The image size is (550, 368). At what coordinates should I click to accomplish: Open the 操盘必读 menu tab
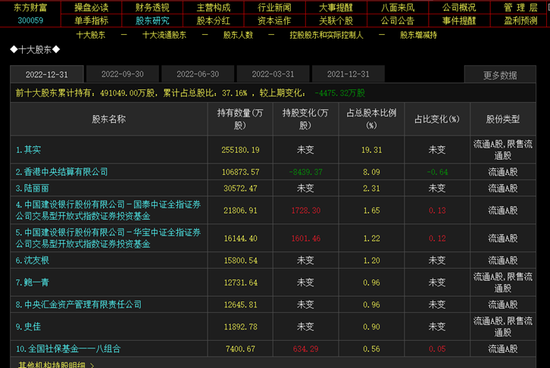(x=91, y=7)
